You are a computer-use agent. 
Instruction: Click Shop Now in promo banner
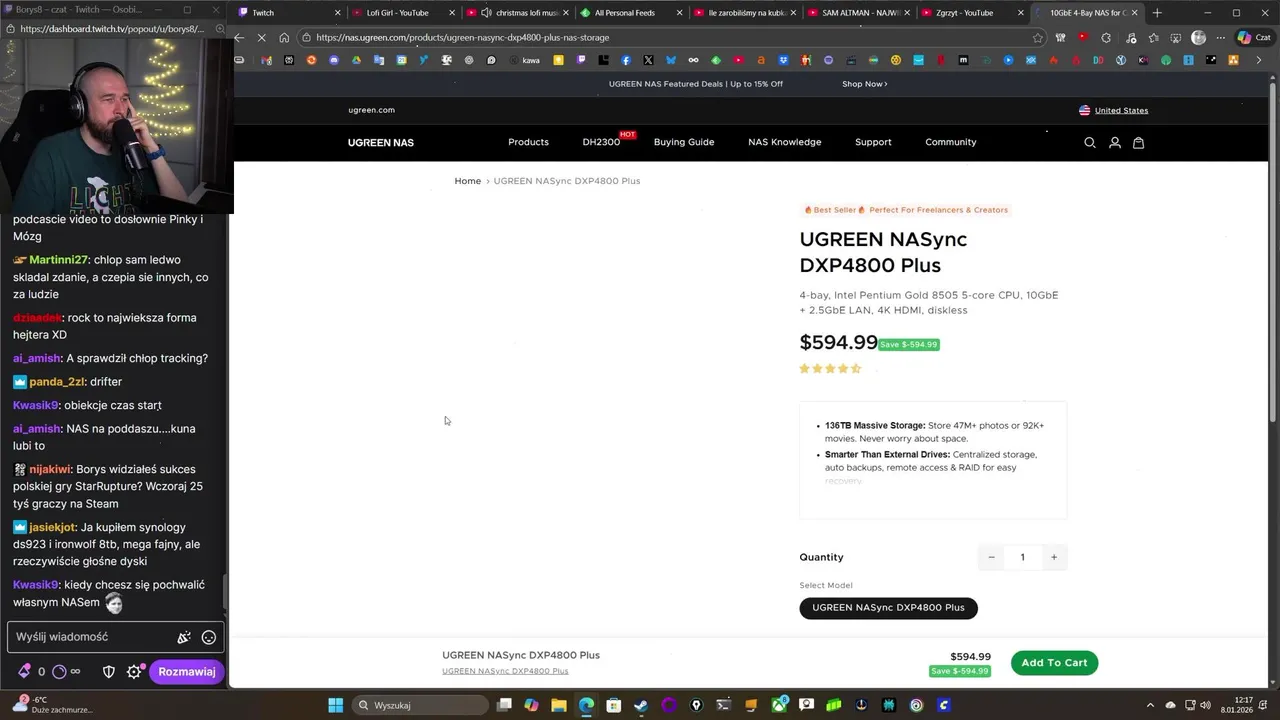point(864,84)
